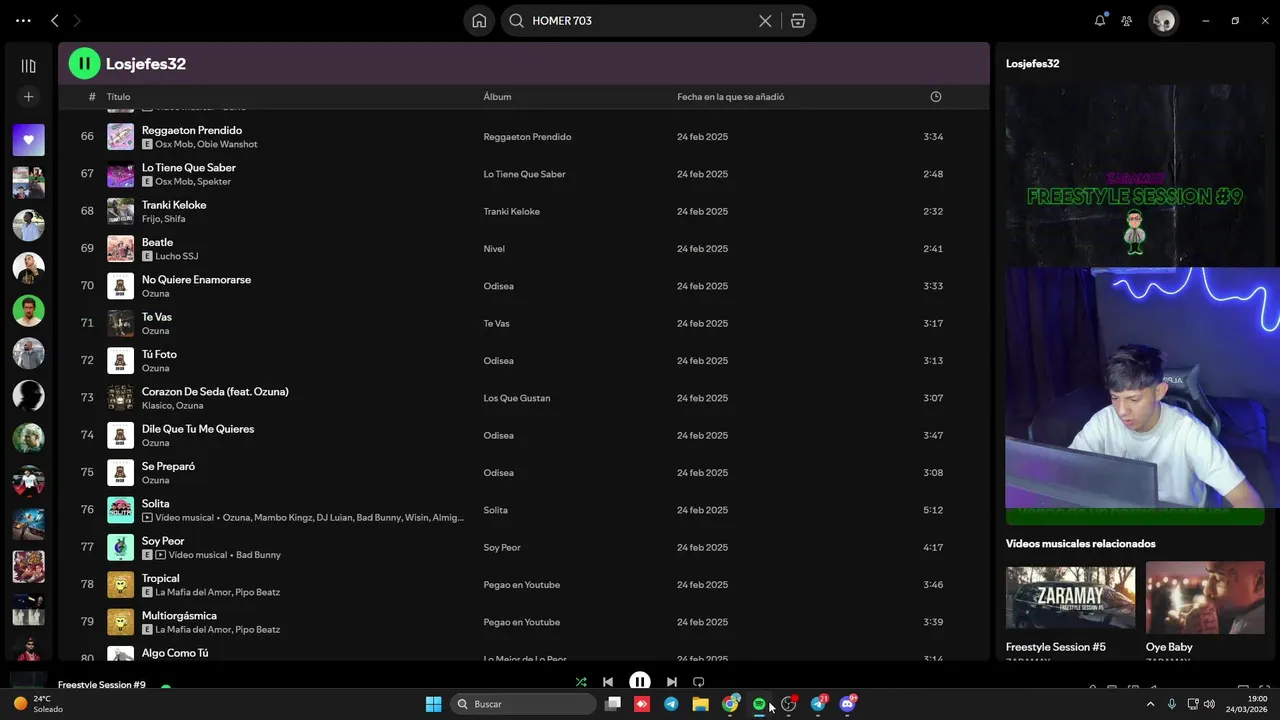
Task: Open the friend activity icon
Action: click(1127, 20)
